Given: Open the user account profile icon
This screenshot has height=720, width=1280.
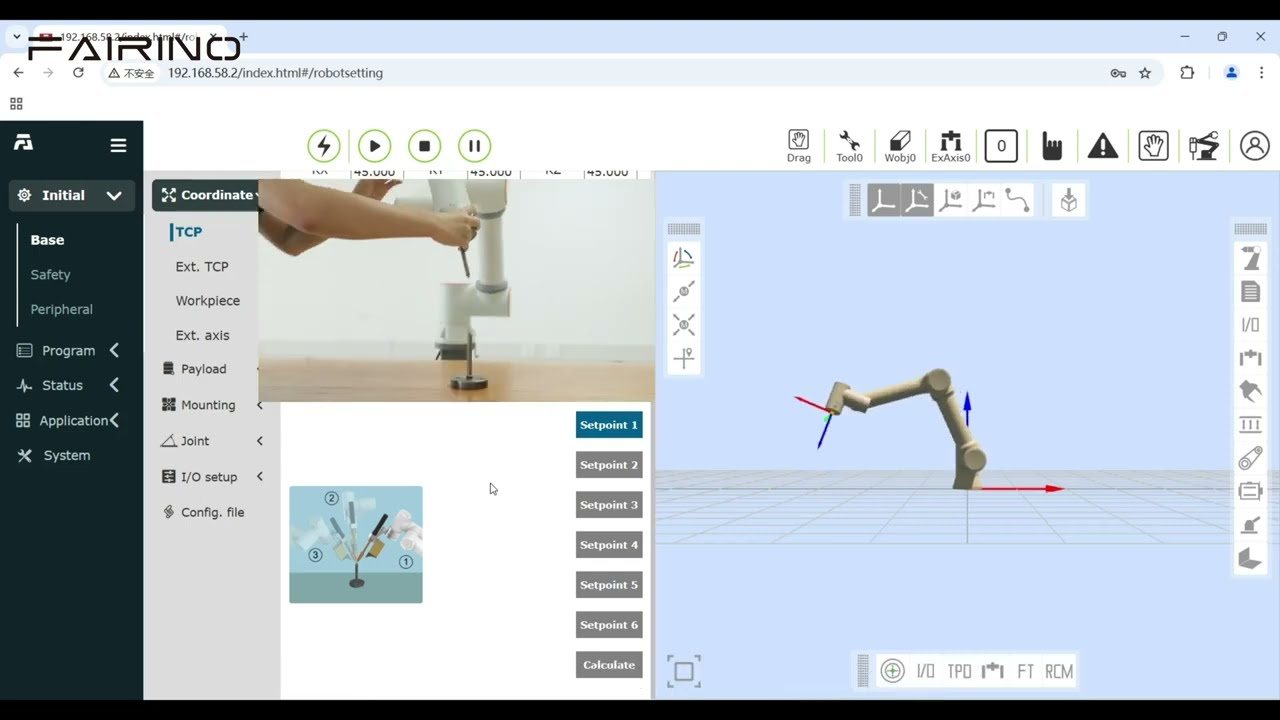Looking at the screenshot, I should coord(1254,146).
